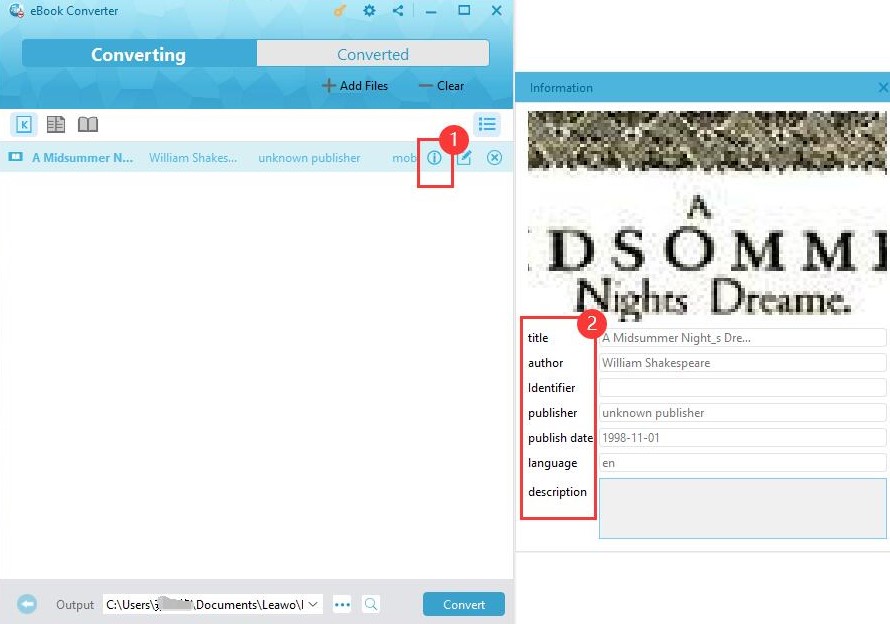
Task: Click the language field showing en
Action: pos(742,463)
